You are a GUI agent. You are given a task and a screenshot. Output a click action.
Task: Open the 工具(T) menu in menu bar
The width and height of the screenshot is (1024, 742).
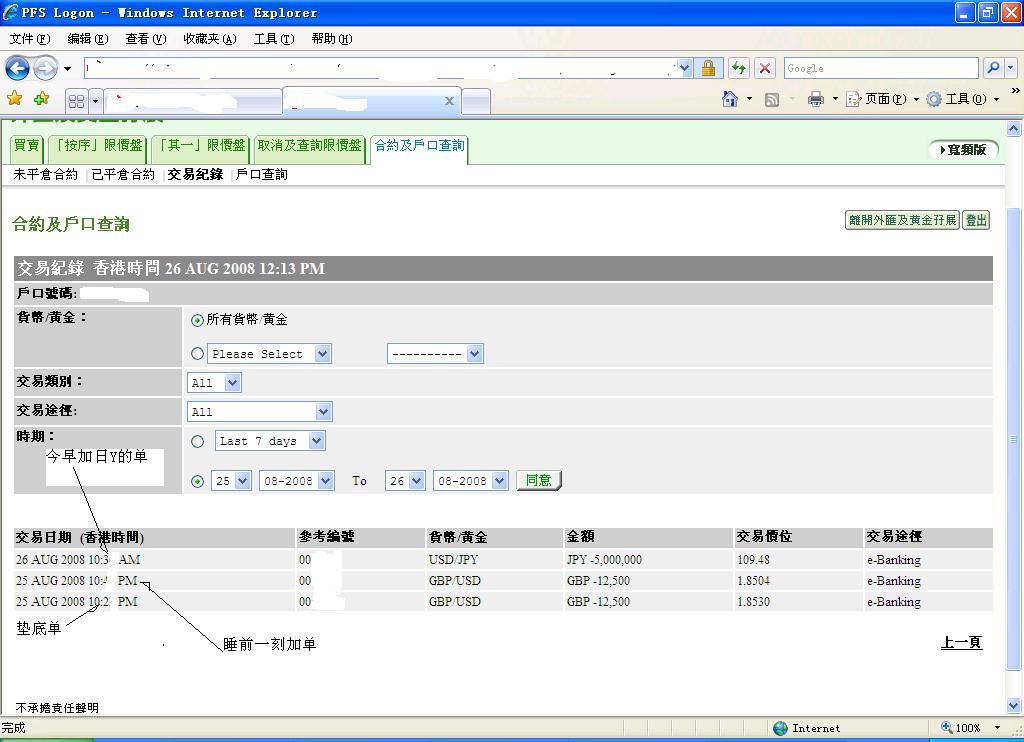(274, 39)
